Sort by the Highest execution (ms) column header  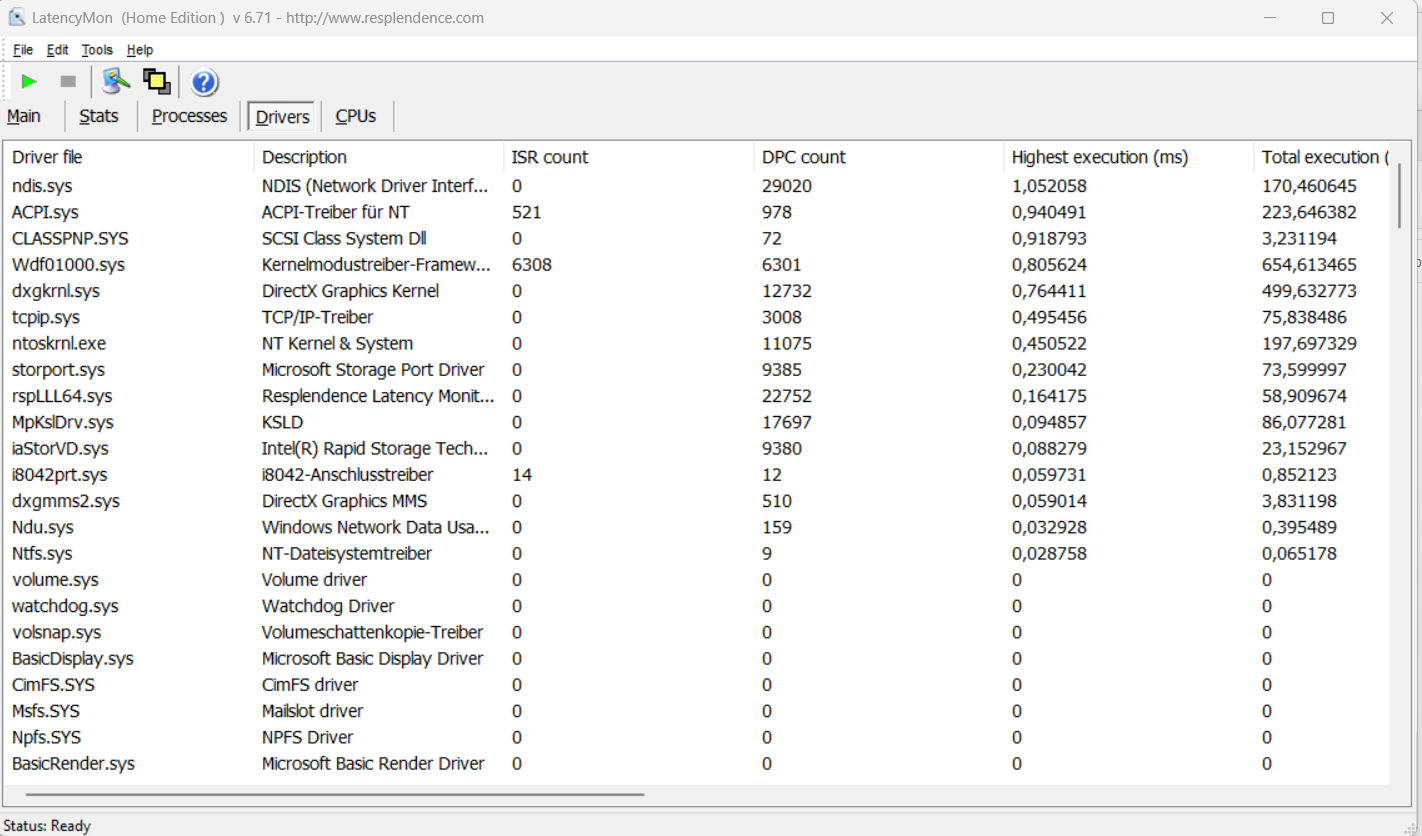pos(1100,157)
